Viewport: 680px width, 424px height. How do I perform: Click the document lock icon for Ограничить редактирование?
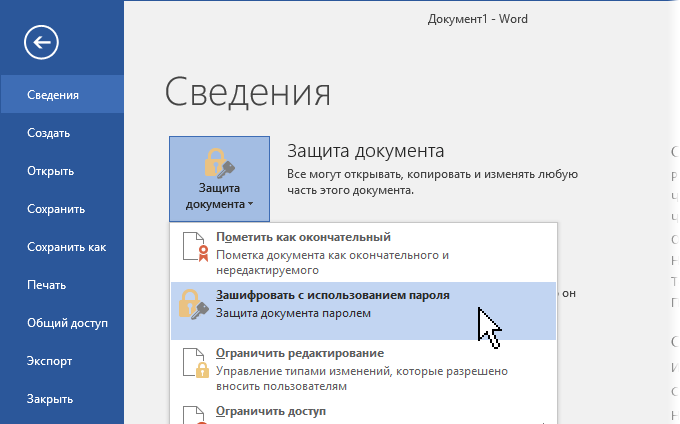pyautogui.click(x=196, y=363)
